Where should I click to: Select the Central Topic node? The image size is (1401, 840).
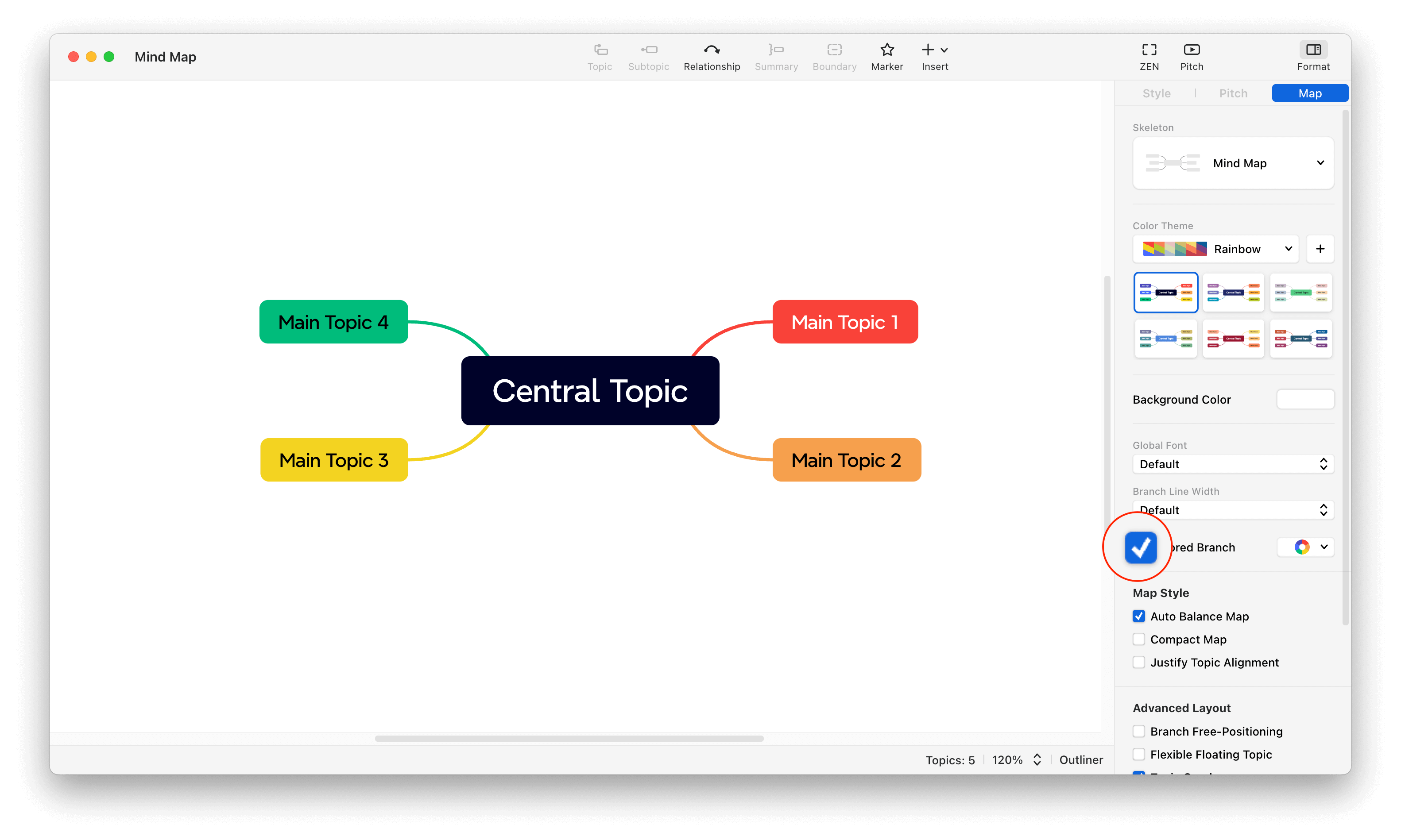590,390
